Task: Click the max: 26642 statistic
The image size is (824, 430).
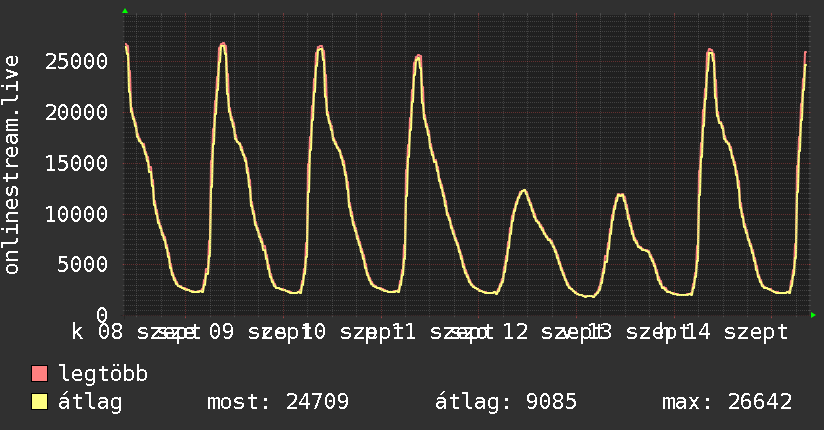Action: pyautogui.click(x=727, y=402)
